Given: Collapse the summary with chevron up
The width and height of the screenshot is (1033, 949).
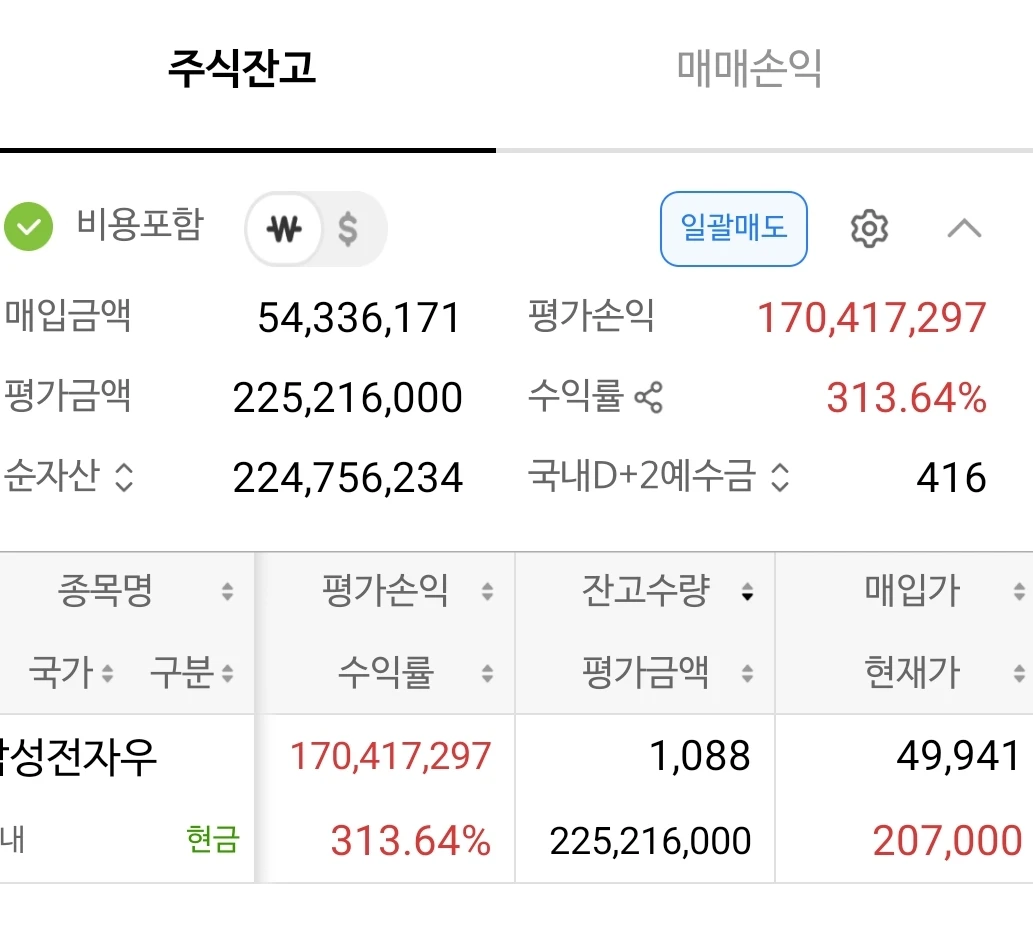Looking at the screenshot, I should click(x=964, y=229).
